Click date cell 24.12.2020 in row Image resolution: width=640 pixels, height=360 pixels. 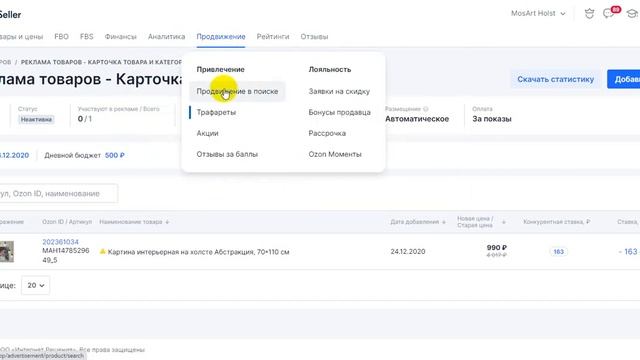pos(408,251)
